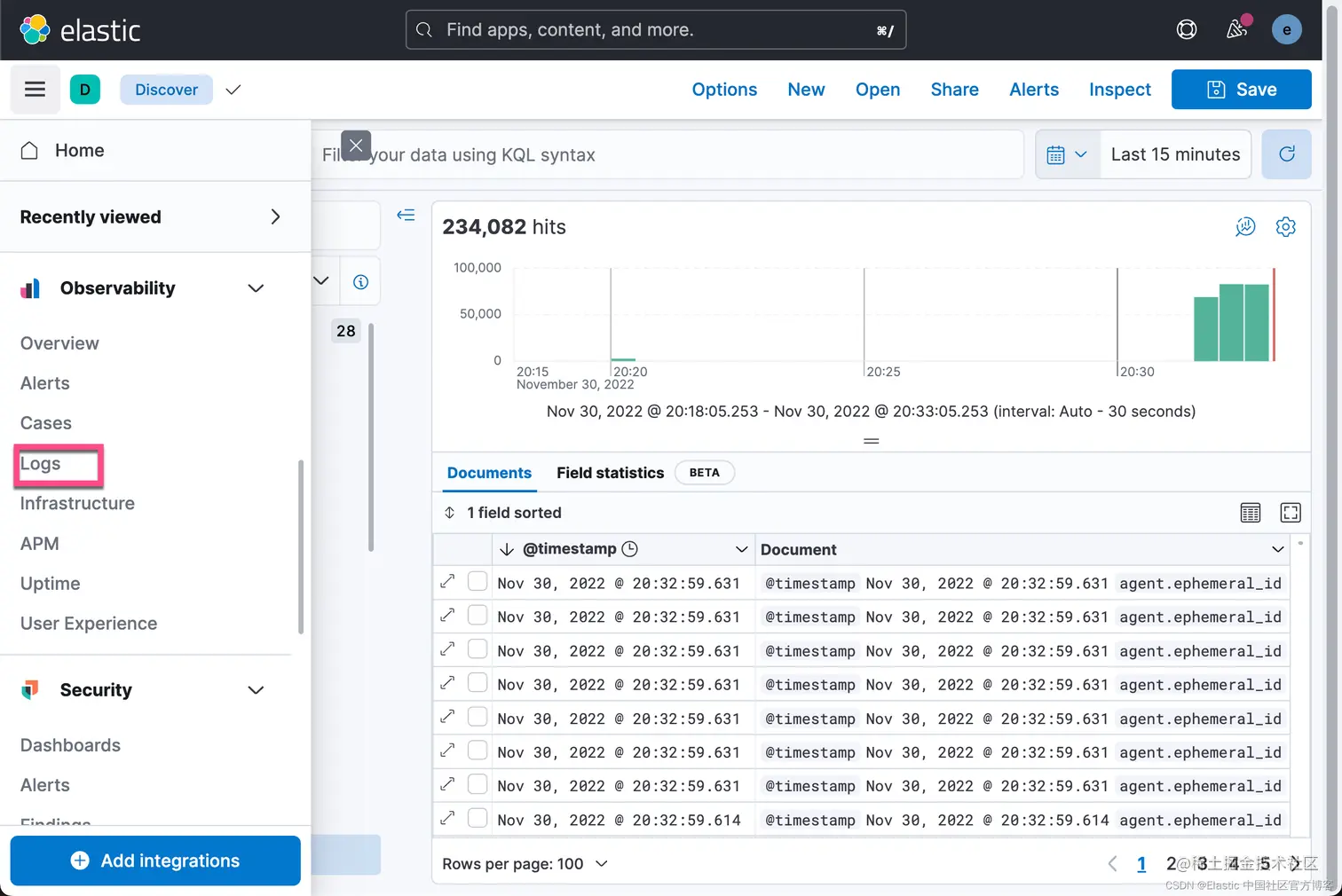Open the Options menu
The width and height of the screenshot is (1342, 896).
click(x=724, y=90)
